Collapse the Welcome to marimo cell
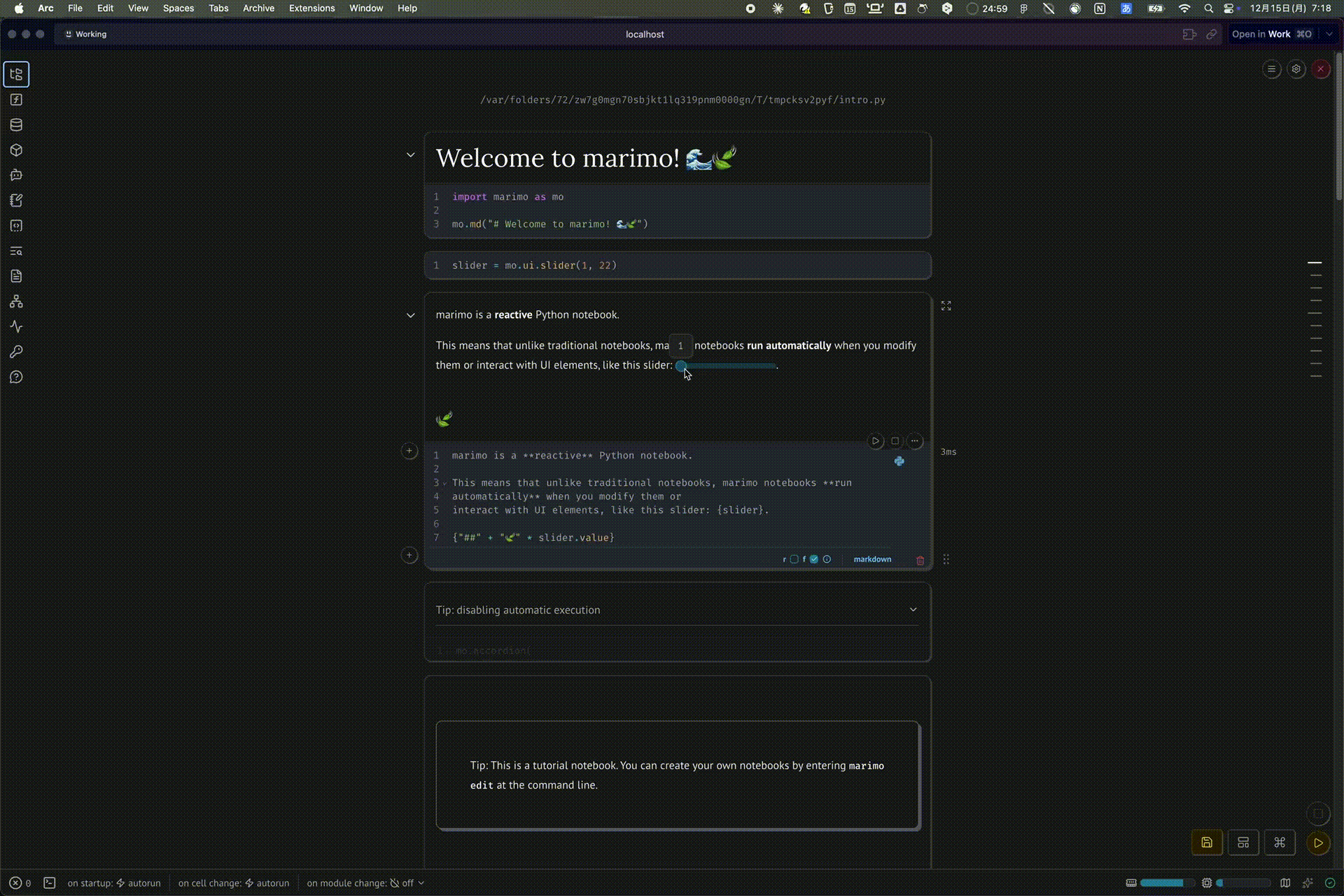 410,155
